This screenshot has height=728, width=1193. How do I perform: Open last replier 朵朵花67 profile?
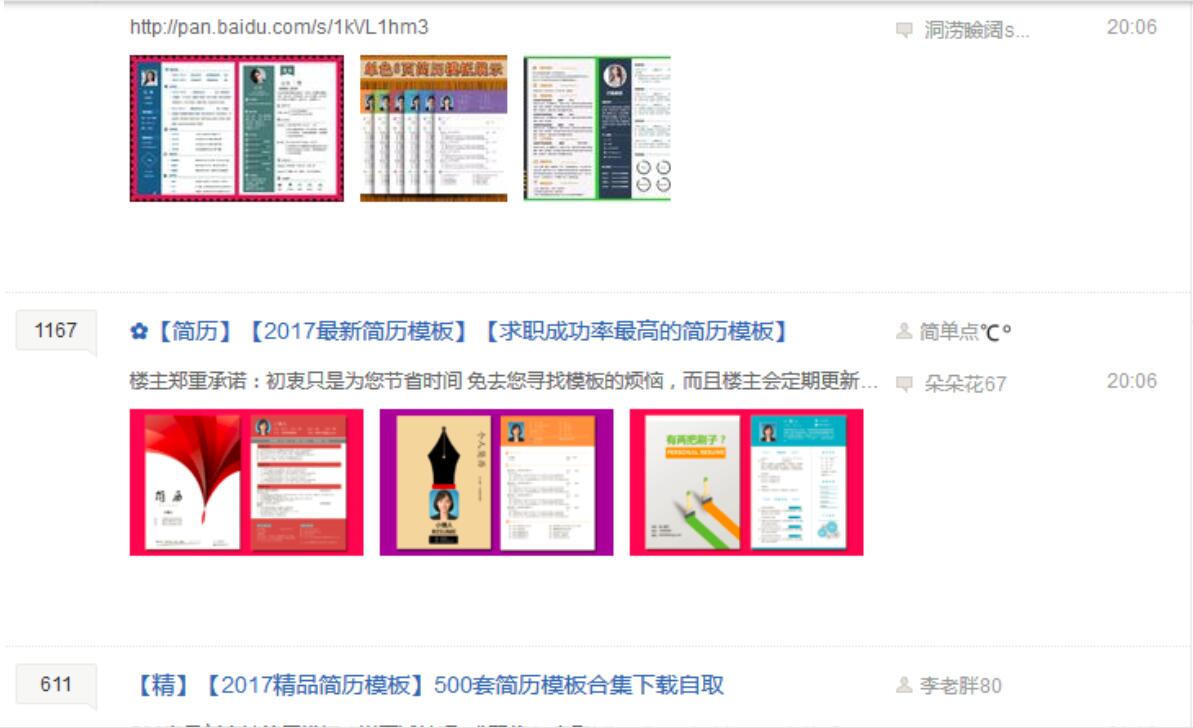(x=965, y=384)
